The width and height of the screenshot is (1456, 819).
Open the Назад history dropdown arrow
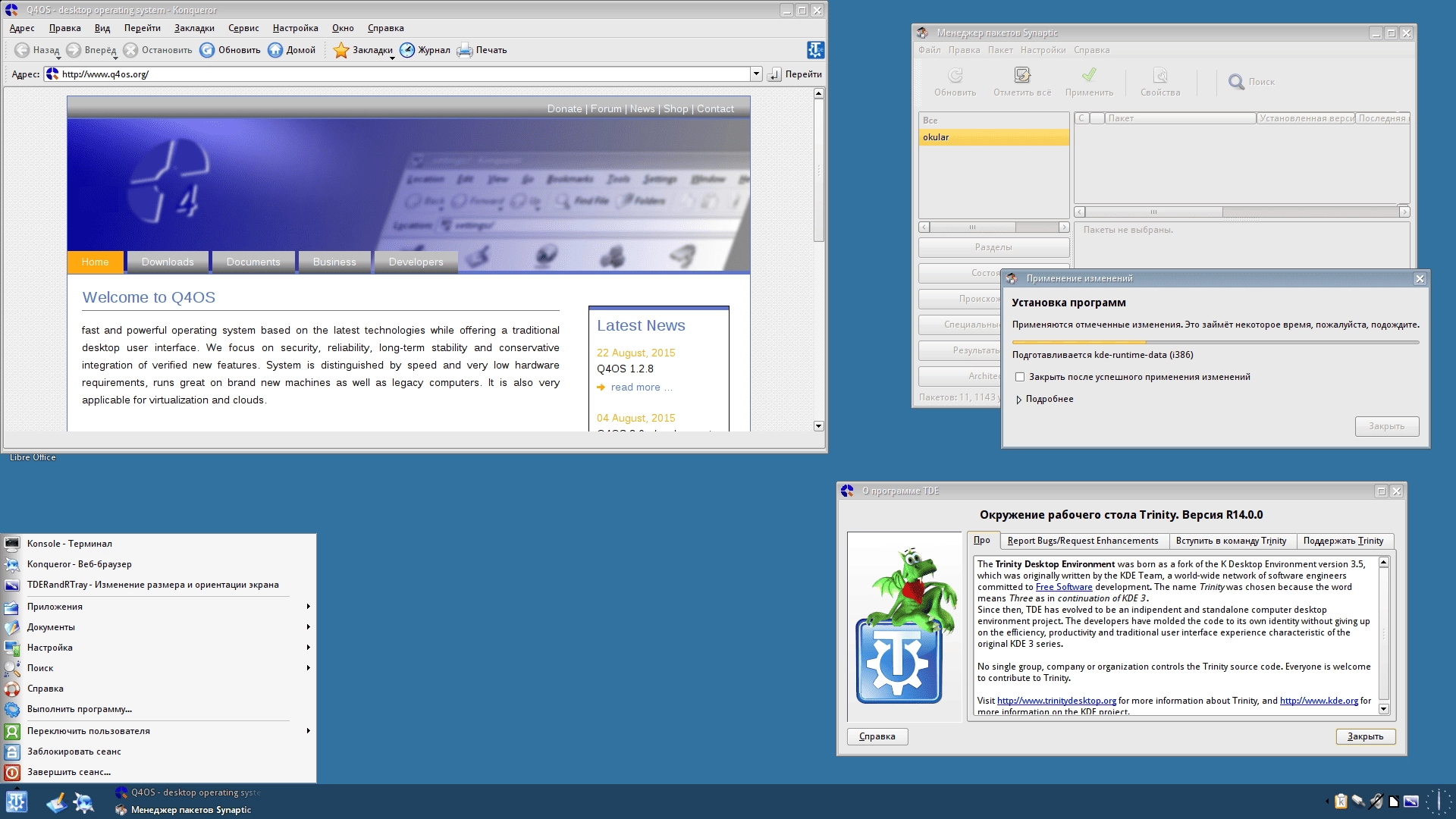[x=58, y=58]
